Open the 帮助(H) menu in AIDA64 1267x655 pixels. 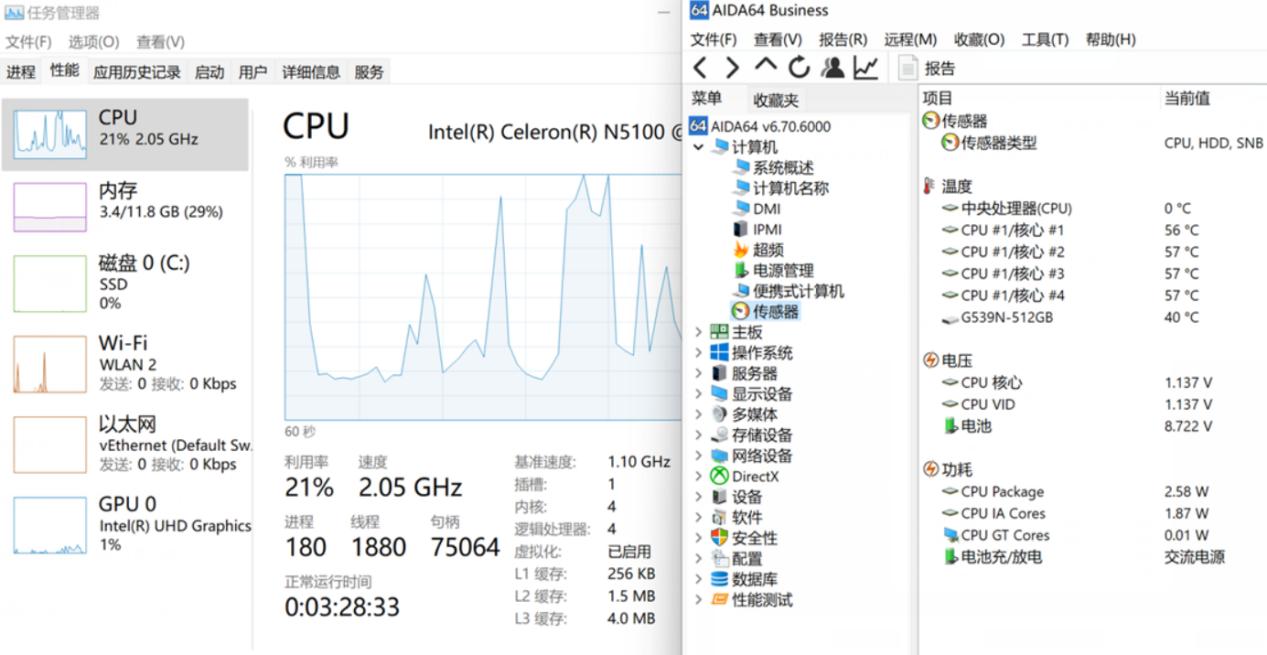tap(1110, 39)
